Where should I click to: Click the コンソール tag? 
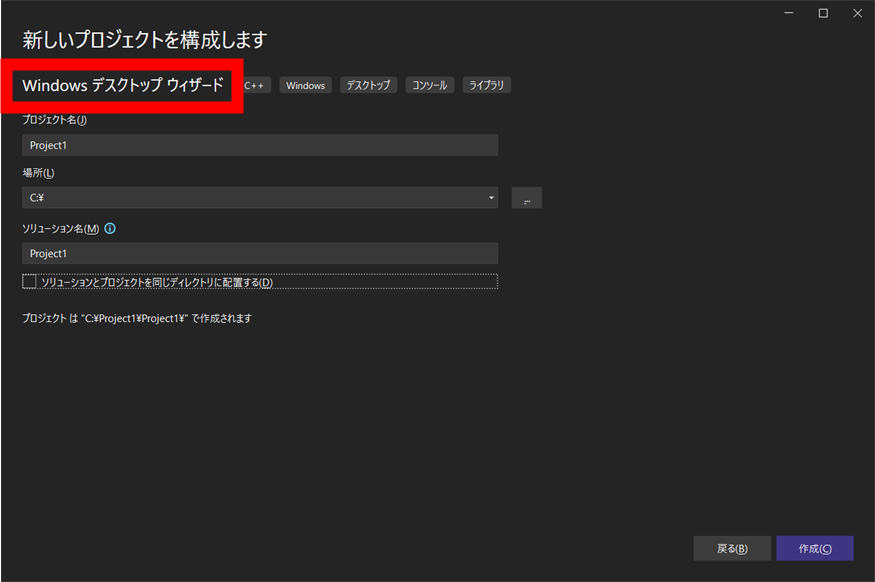(x=431, y=86)
